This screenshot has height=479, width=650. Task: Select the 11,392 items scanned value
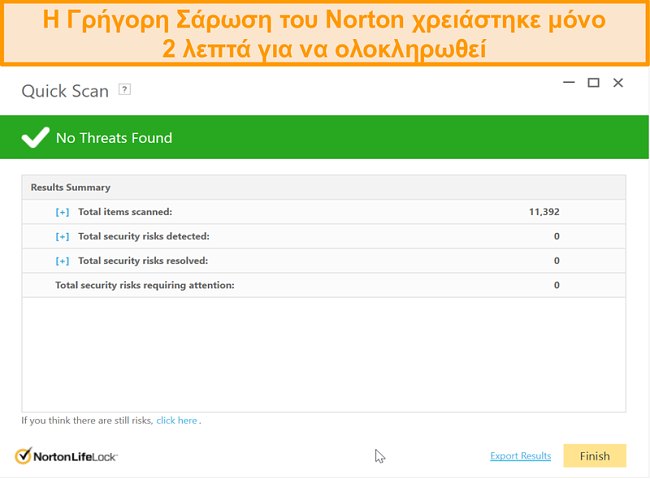[544, 212]
